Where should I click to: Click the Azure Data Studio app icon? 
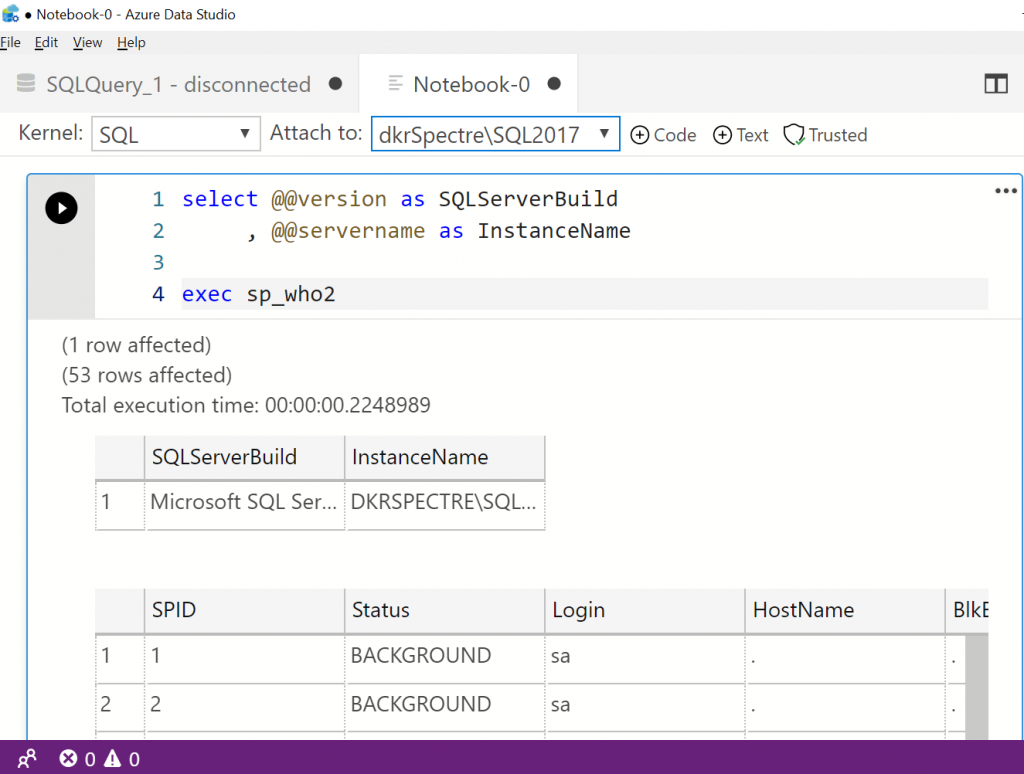pos(11,14)
